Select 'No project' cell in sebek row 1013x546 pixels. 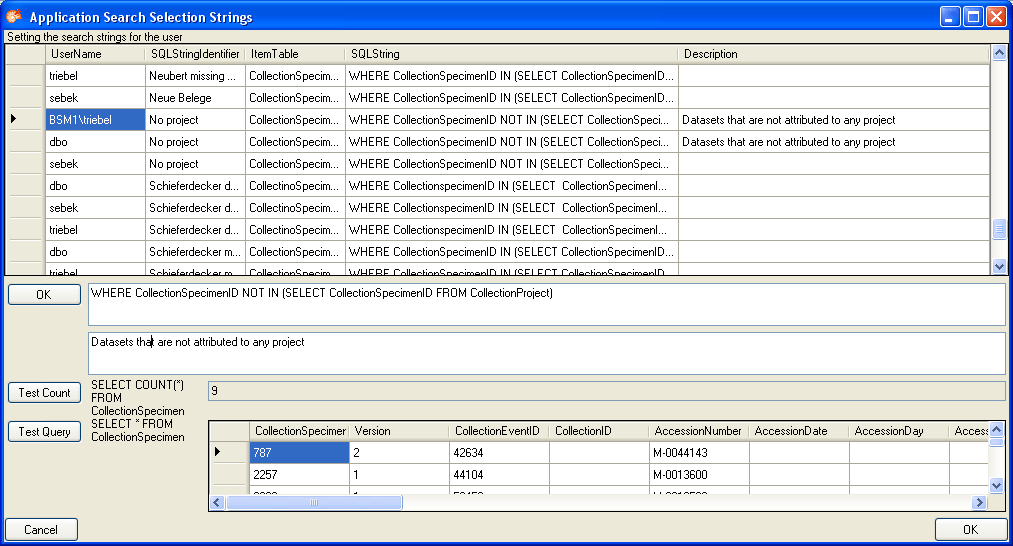(195, 163)
